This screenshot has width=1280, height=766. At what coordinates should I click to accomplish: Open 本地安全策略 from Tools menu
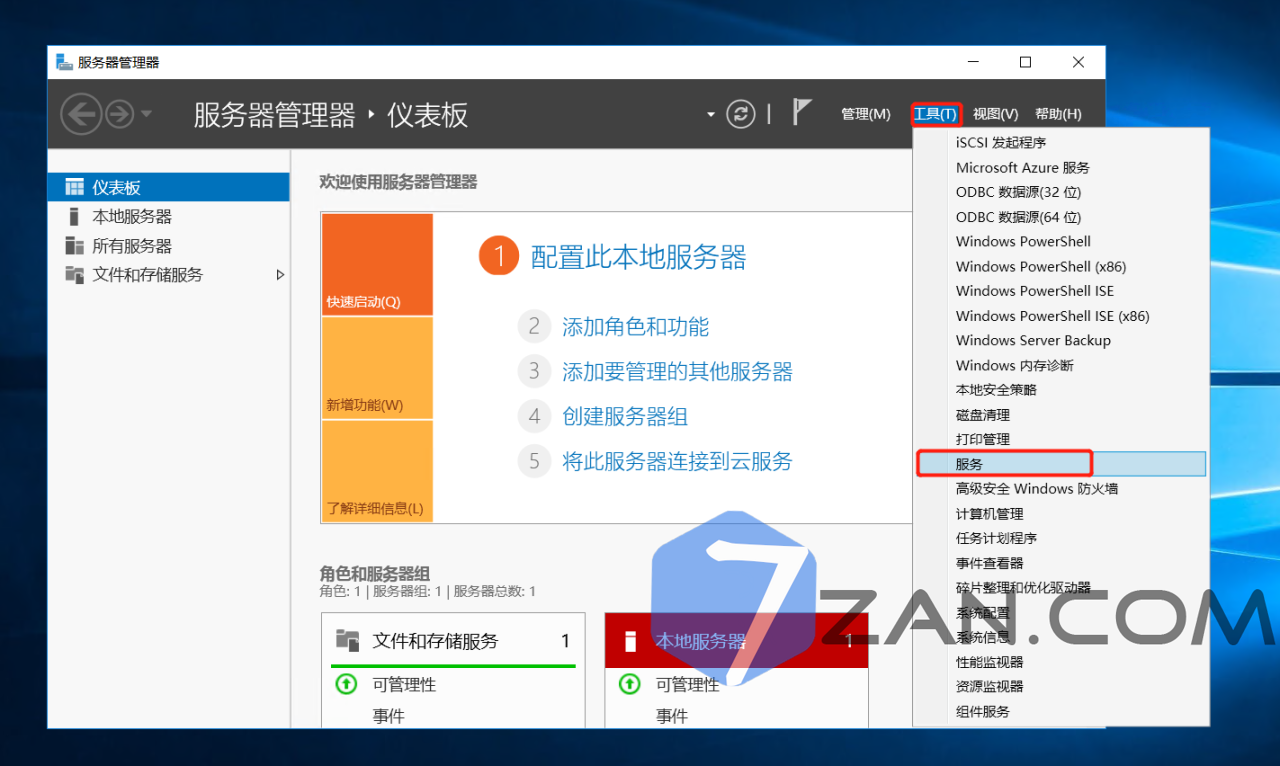(x=1061, y=390)
